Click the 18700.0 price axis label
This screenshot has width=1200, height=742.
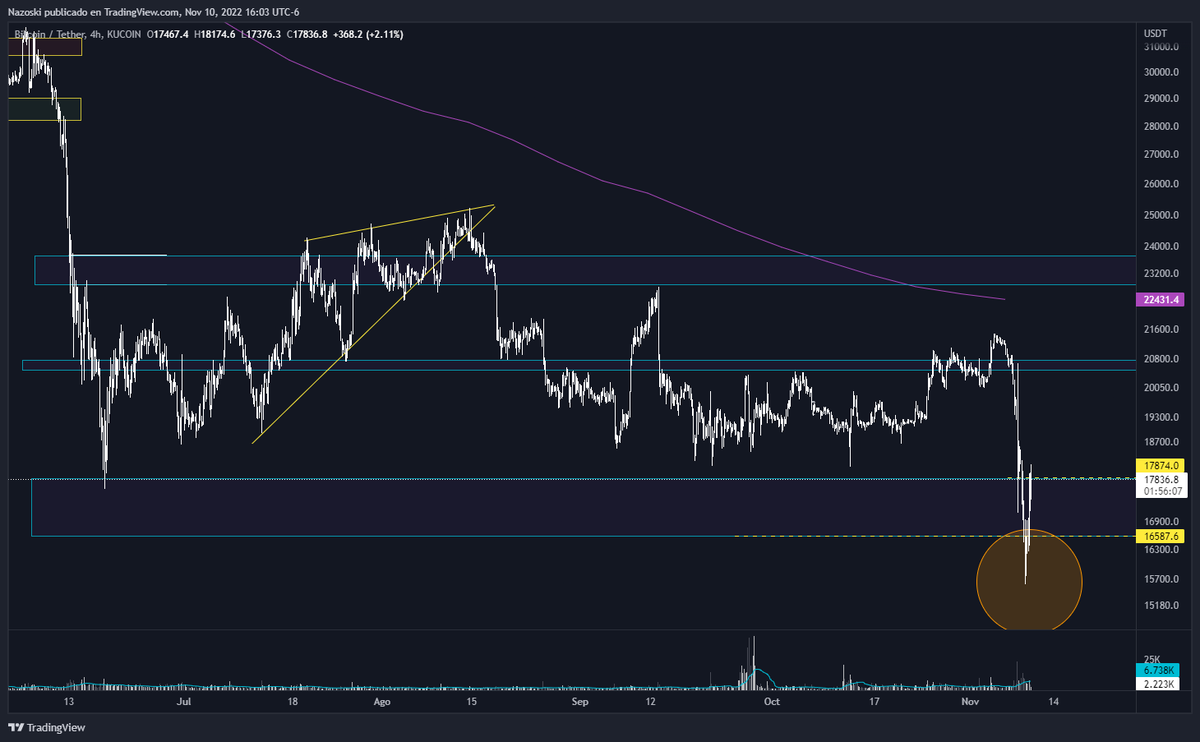coord(1160,442)
